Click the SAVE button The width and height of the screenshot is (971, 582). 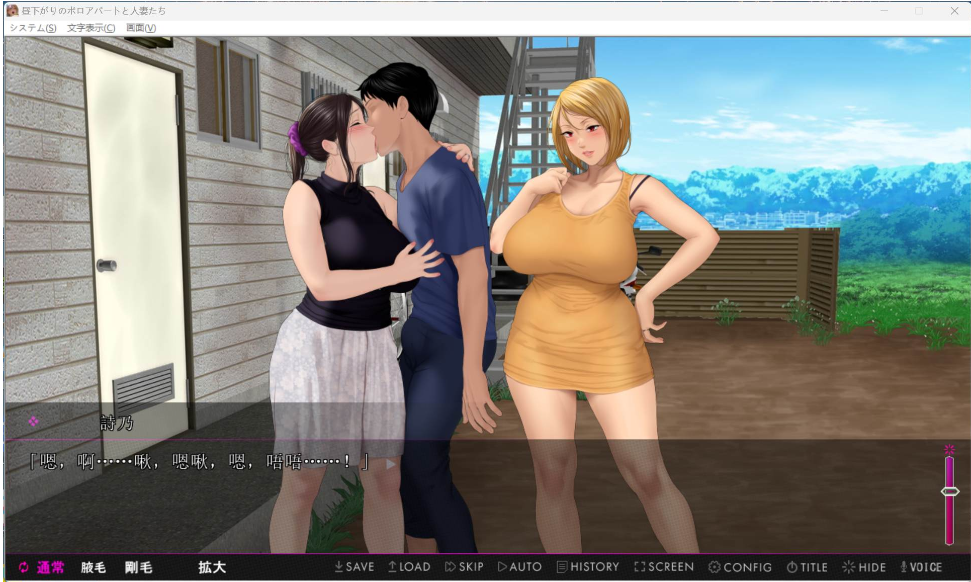click(x=354, y=567)
